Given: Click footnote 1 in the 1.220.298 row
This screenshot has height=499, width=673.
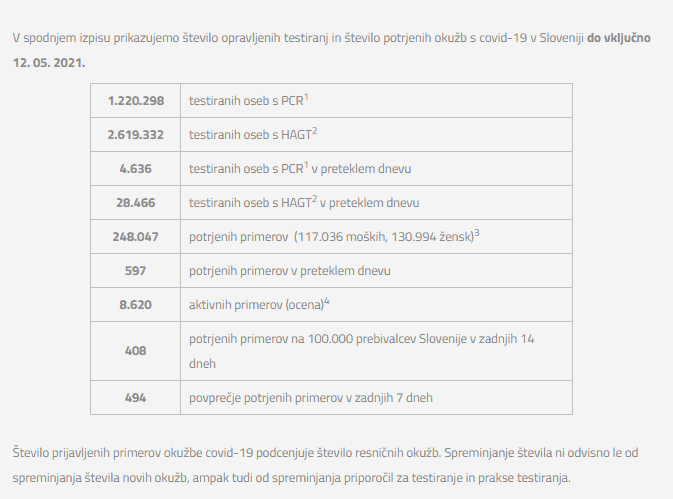Looking at the screenshot, I should [305, 96].
